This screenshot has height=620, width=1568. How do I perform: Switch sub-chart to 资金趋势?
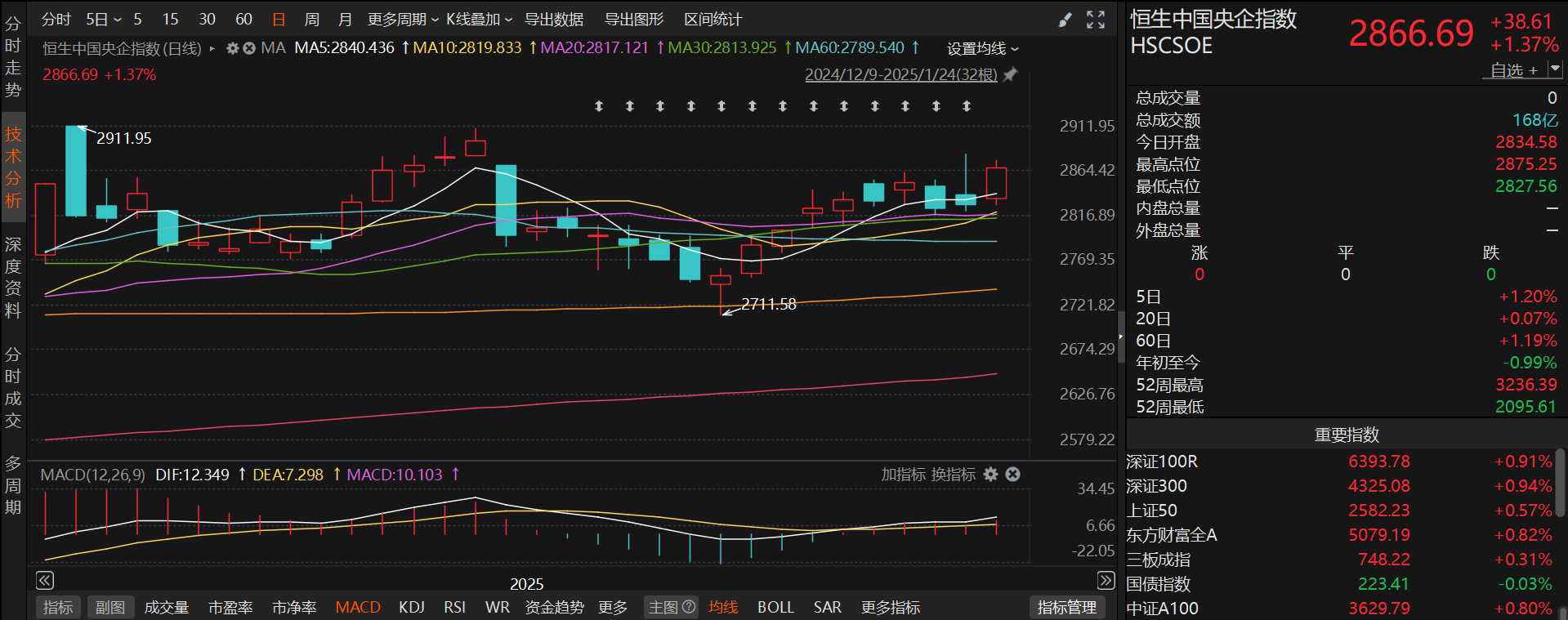[554, 607]
